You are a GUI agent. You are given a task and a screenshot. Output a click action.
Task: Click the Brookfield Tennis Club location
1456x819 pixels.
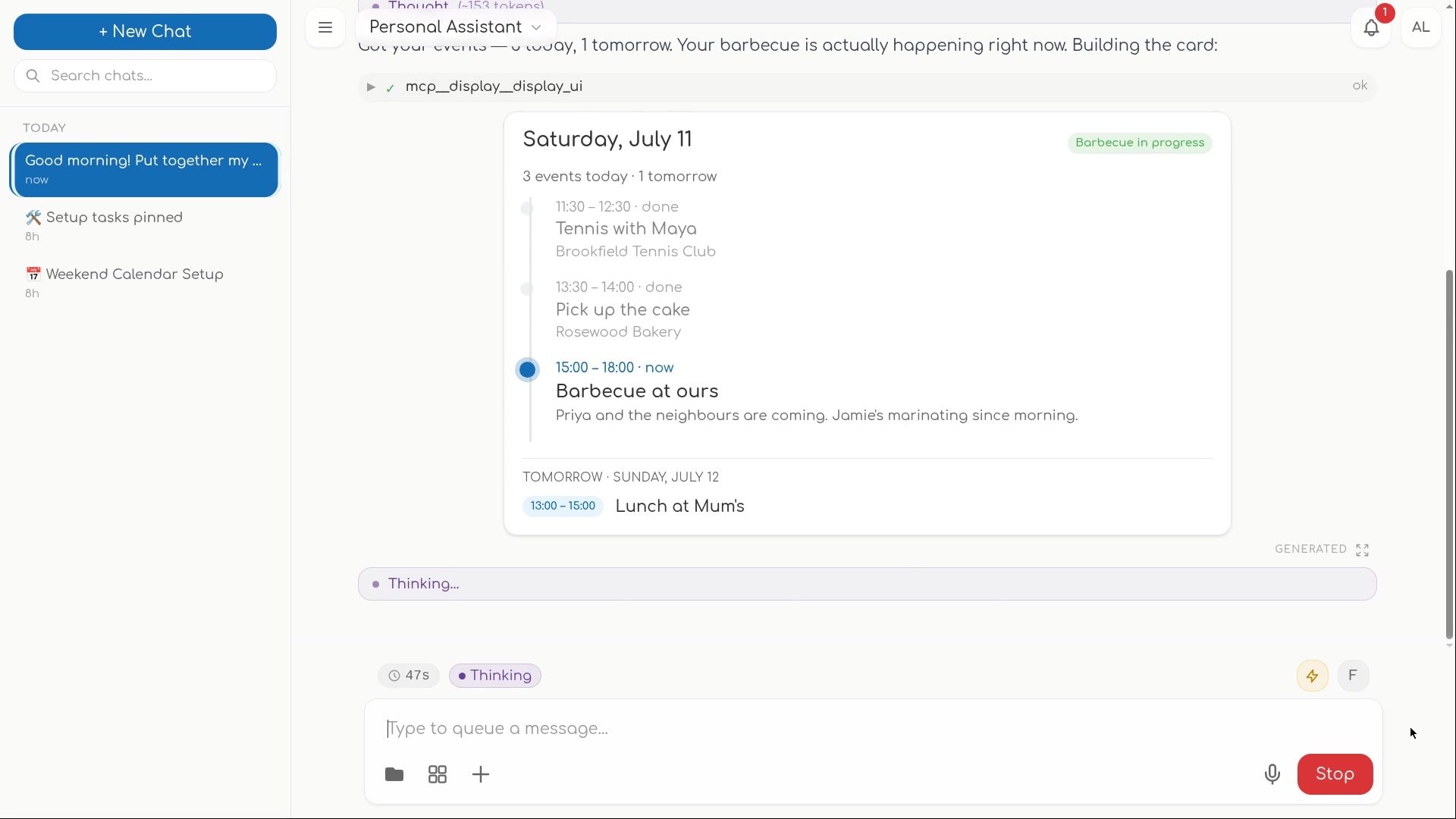pyautogui.click(x=635, y=252)
